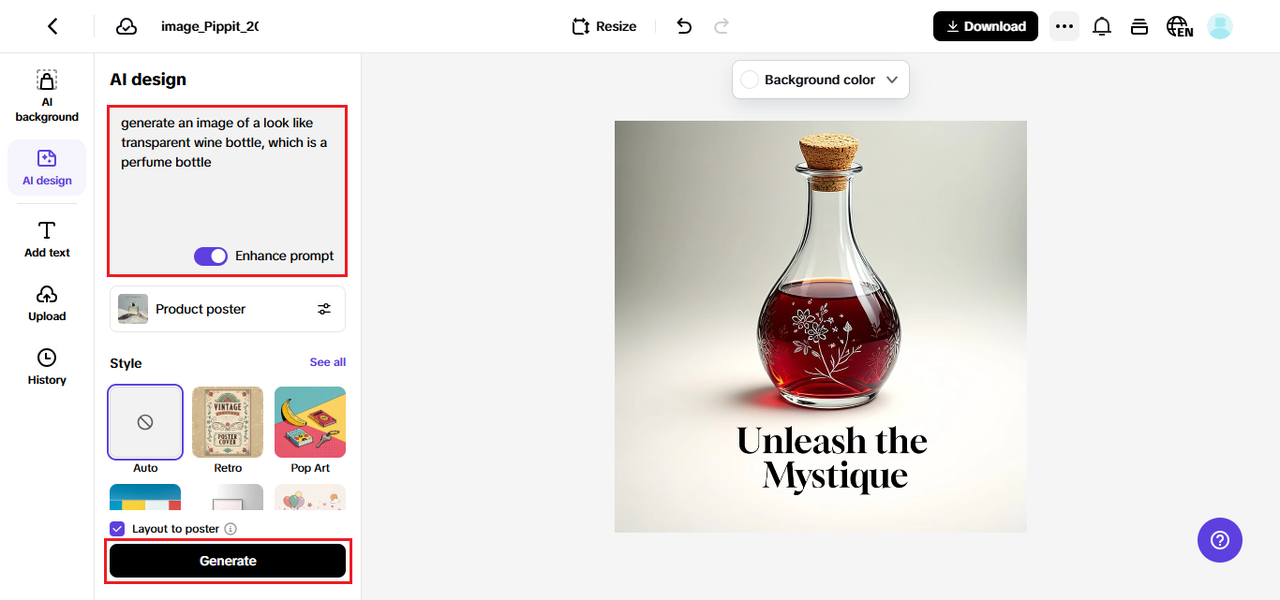Uncheck Layout to poster checkbox
This screenshot has width=1280, height=600.
(118, 529)
